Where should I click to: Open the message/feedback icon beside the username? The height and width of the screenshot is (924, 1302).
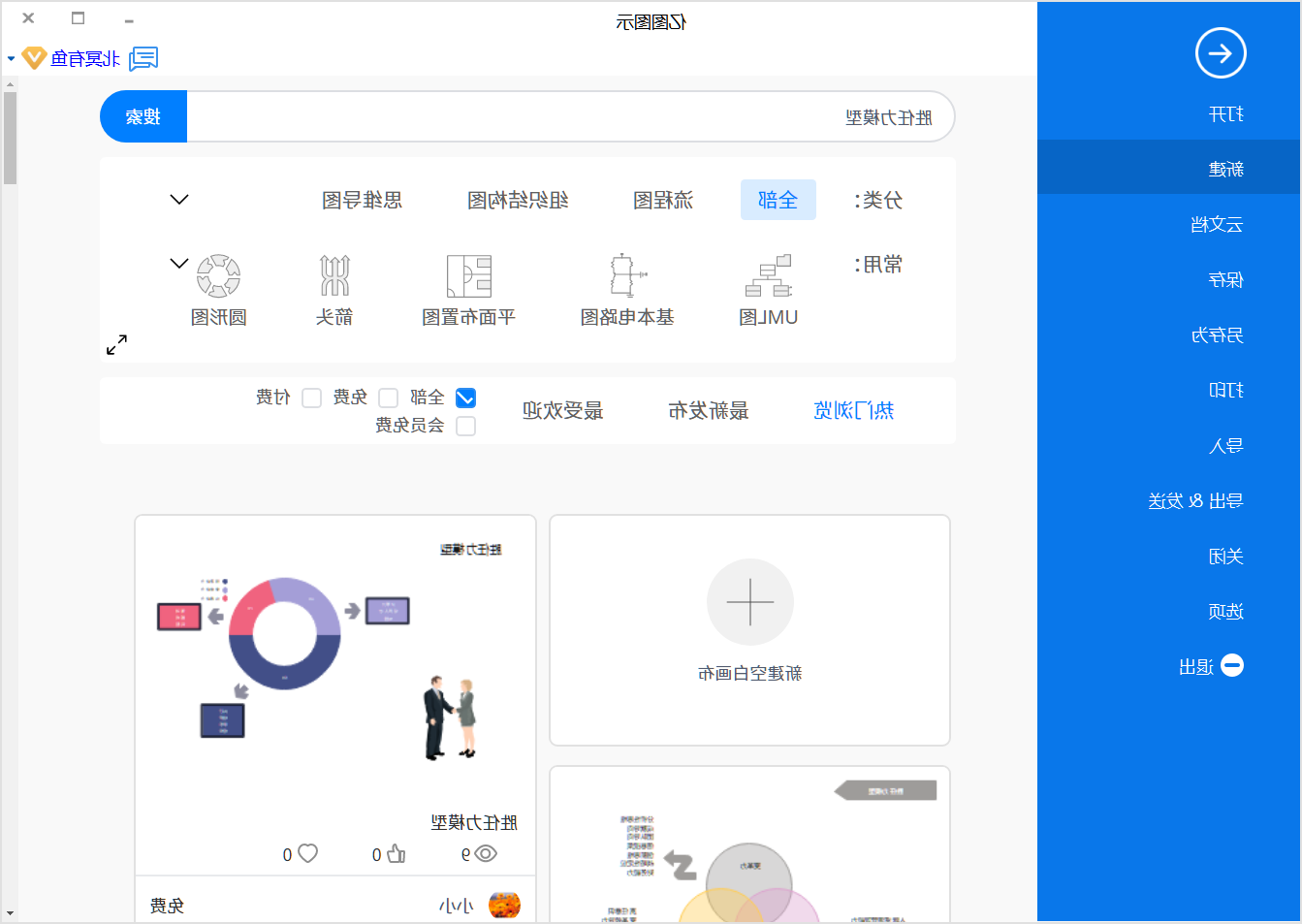pos(143,58)
